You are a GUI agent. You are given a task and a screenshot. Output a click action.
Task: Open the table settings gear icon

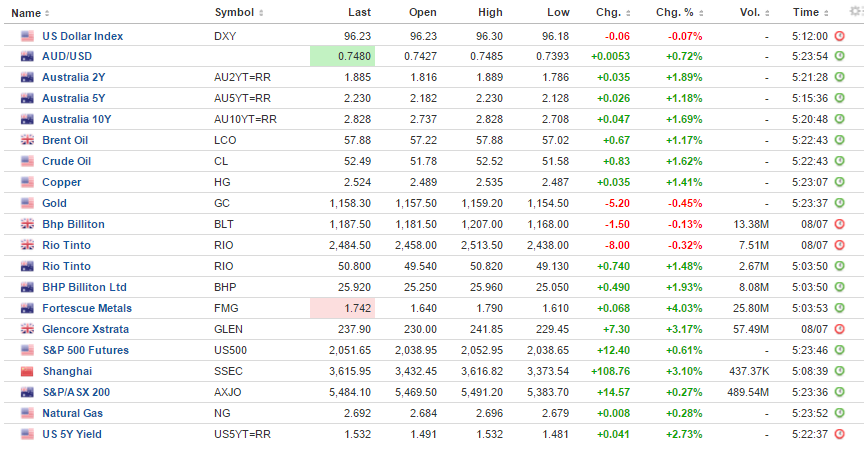[855, 12]
